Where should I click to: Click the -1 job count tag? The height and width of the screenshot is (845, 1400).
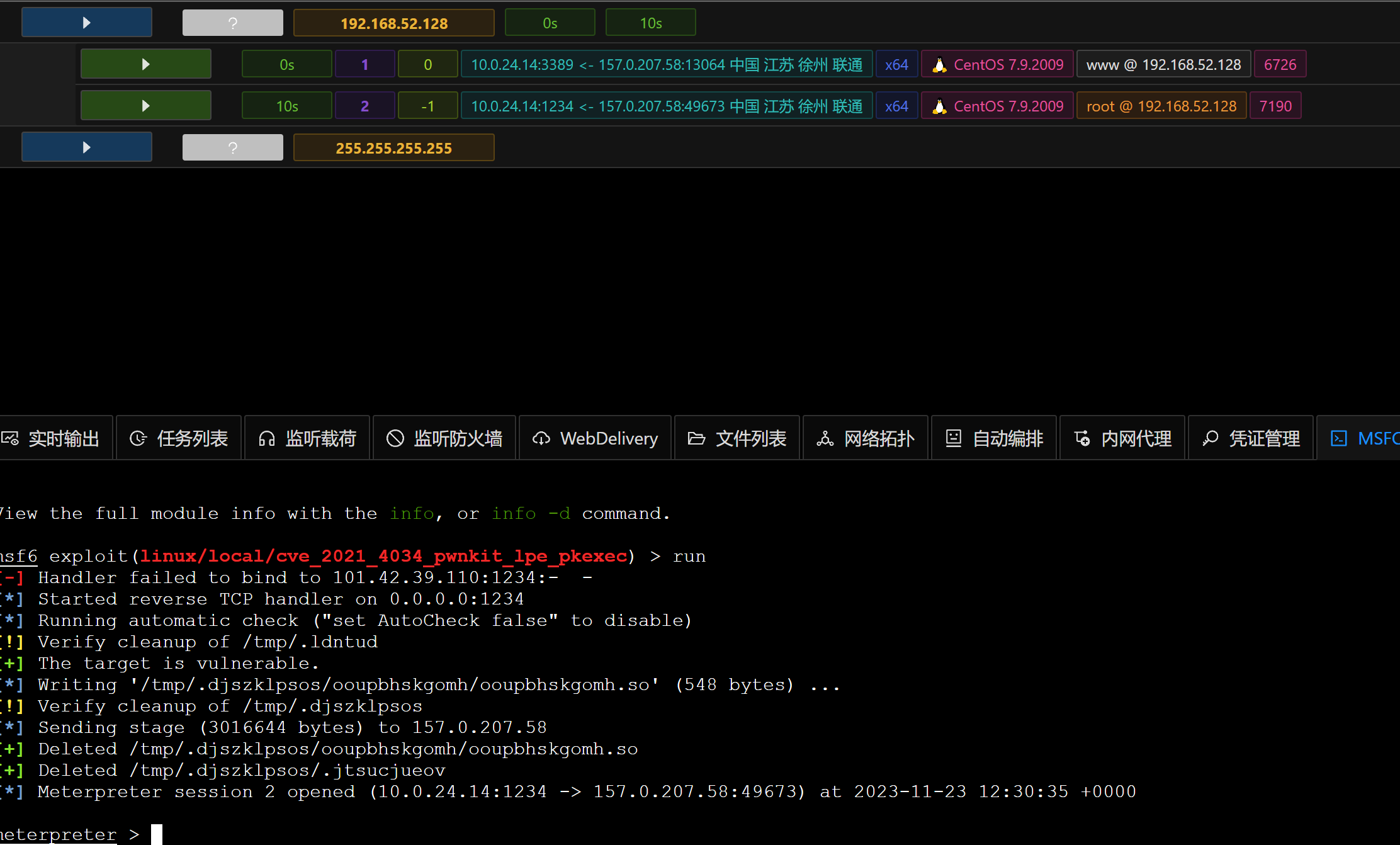coord(428,106)
